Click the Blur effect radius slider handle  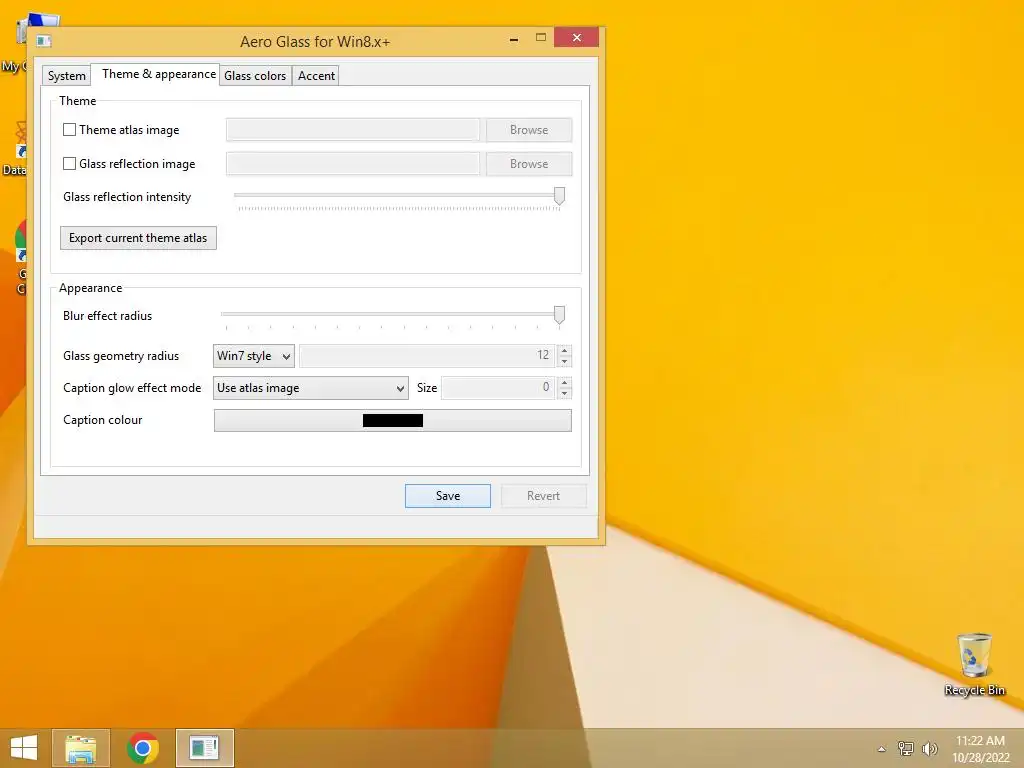point(559,315)
